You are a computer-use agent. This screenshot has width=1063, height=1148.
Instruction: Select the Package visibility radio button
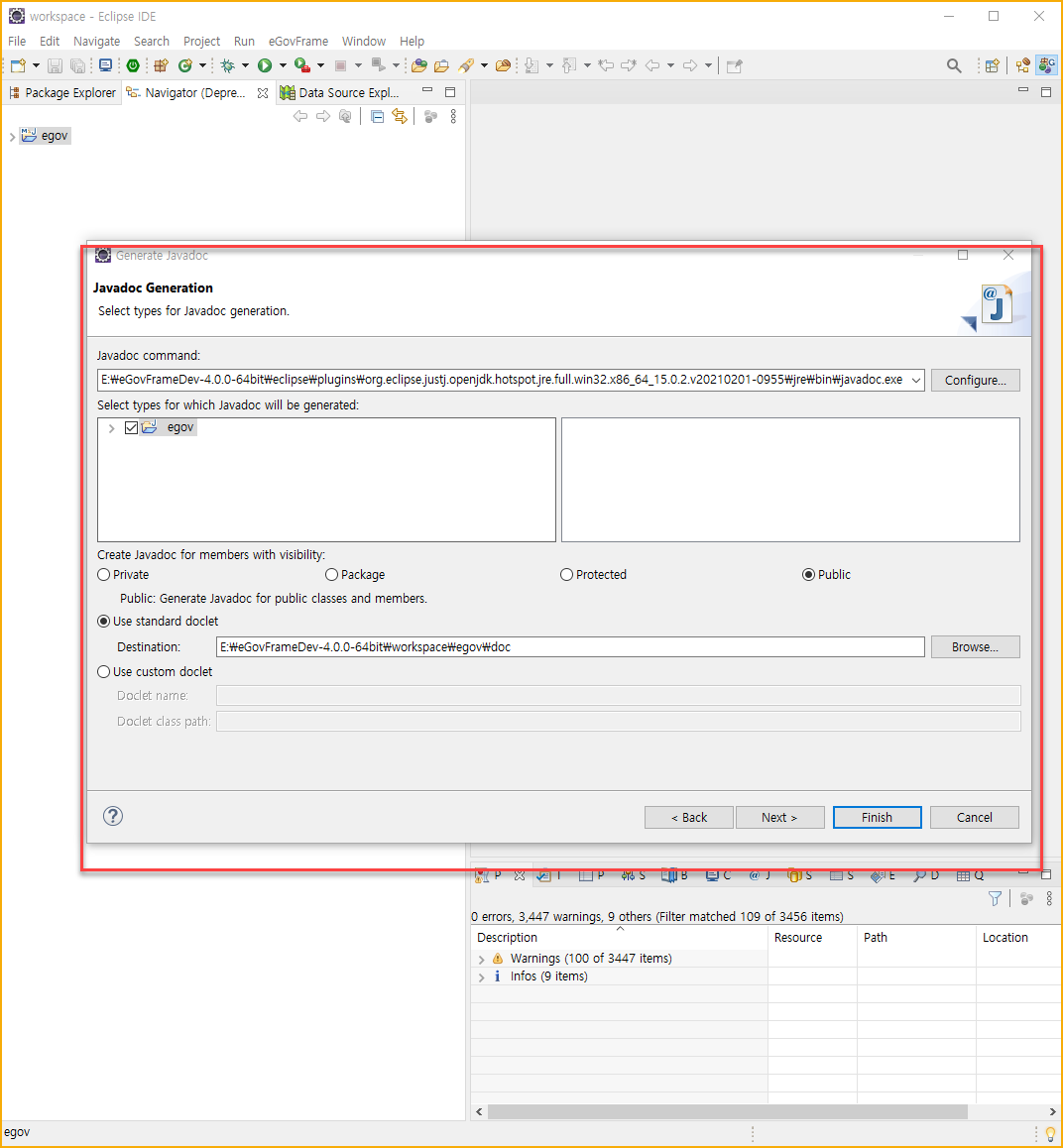331,575
